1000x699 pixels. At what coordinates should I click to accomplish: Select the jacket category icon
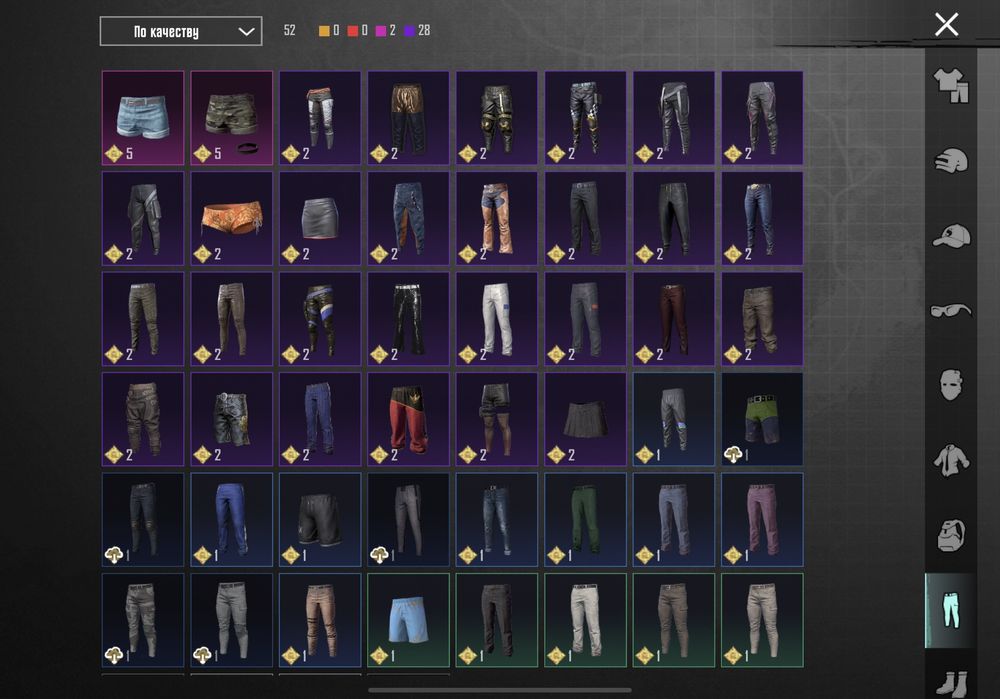tap(950, 460)
